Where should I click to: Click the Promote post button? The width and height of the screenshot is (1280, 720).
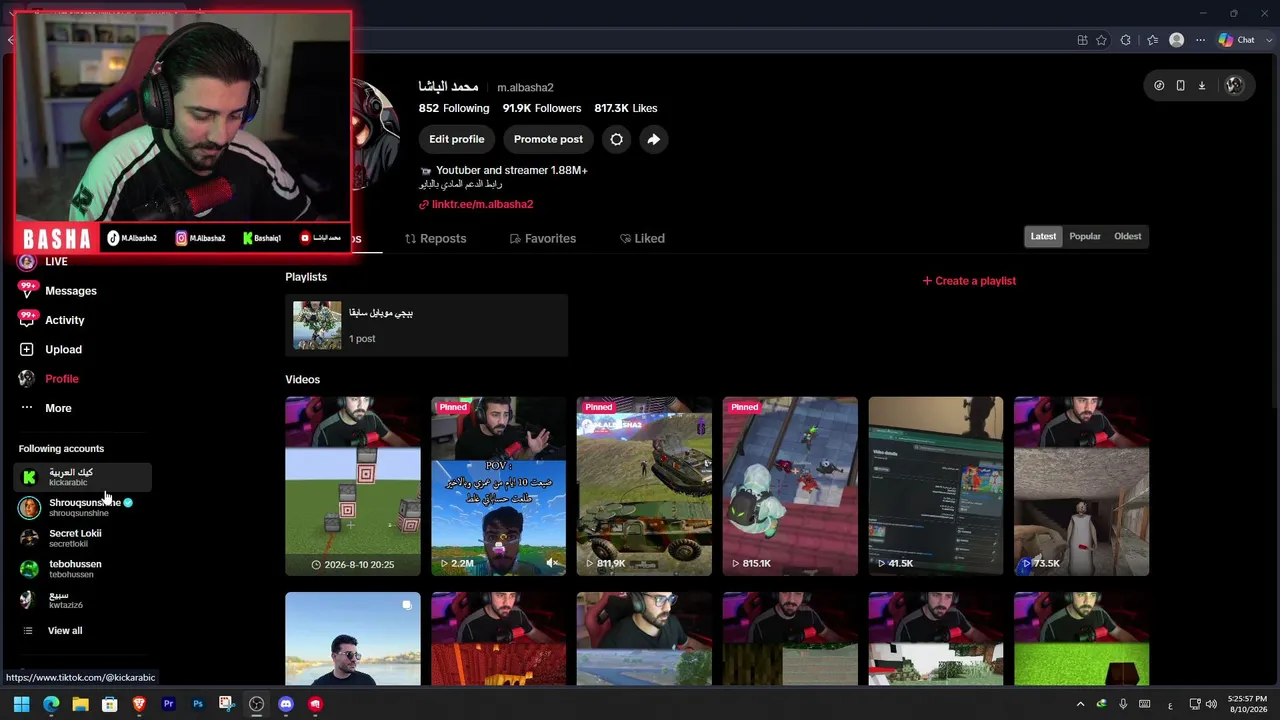coord(548,139)
